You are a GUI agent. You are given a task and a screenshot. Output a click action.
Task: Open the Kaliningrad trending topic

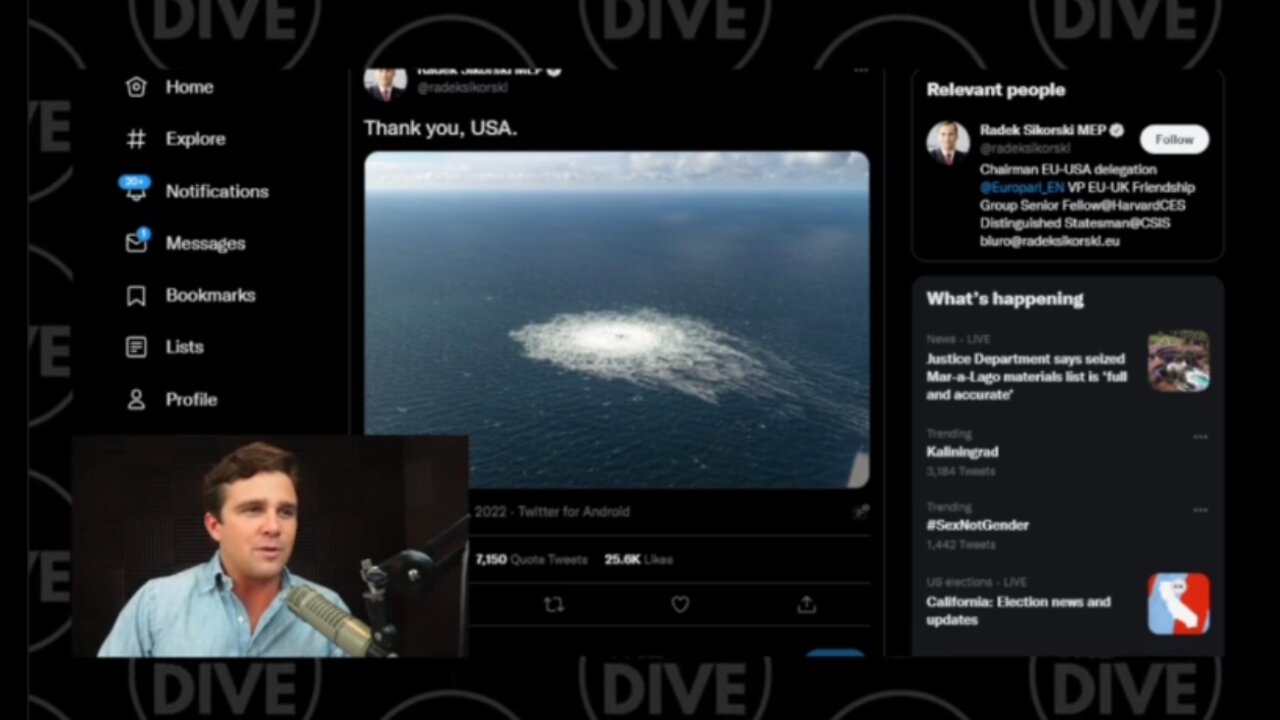click(962, 451)
